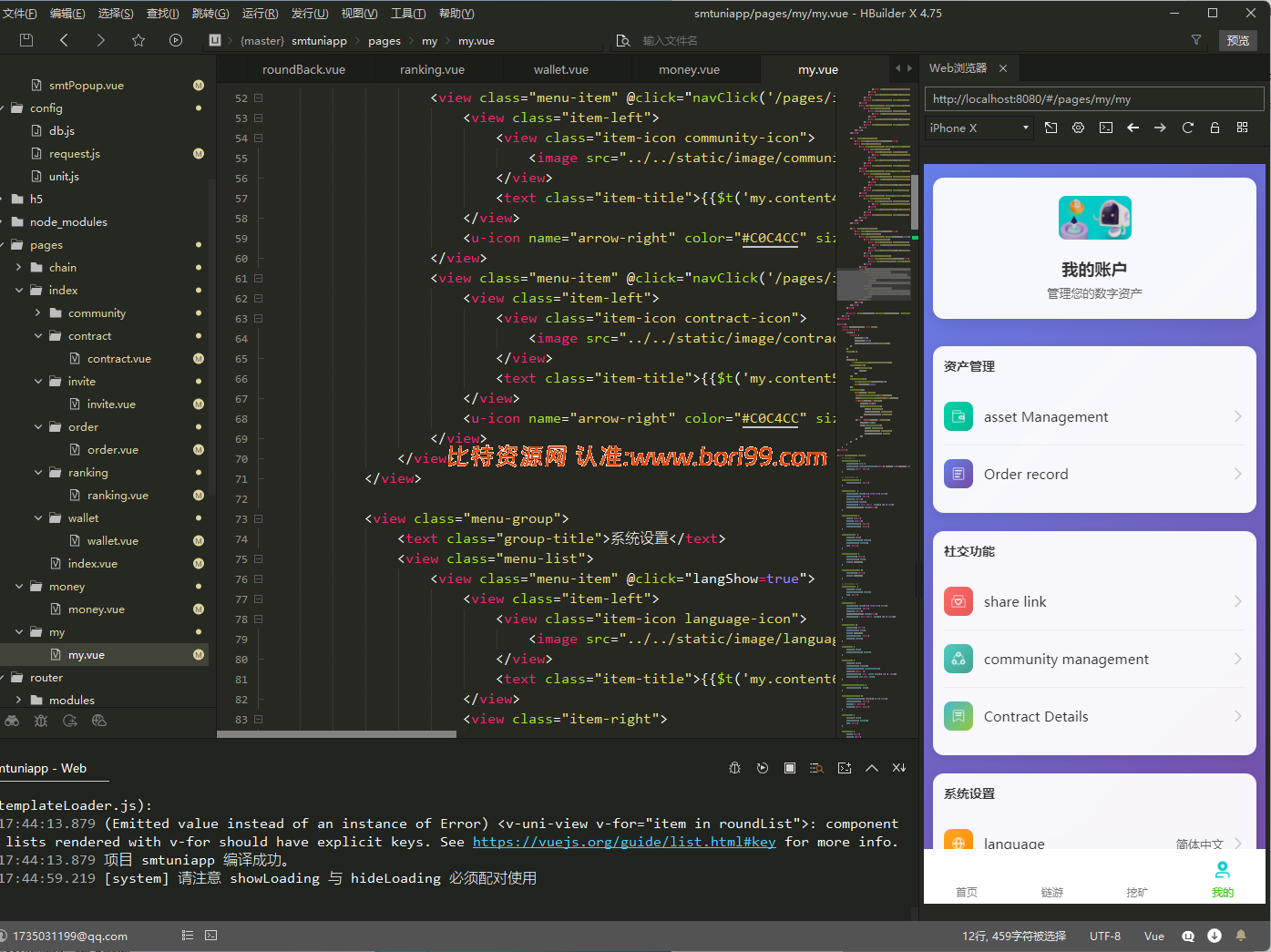Switch to the roundBack.vue editor tab
This screenshot has width=1271, height=952.
(x=303, y=69)
